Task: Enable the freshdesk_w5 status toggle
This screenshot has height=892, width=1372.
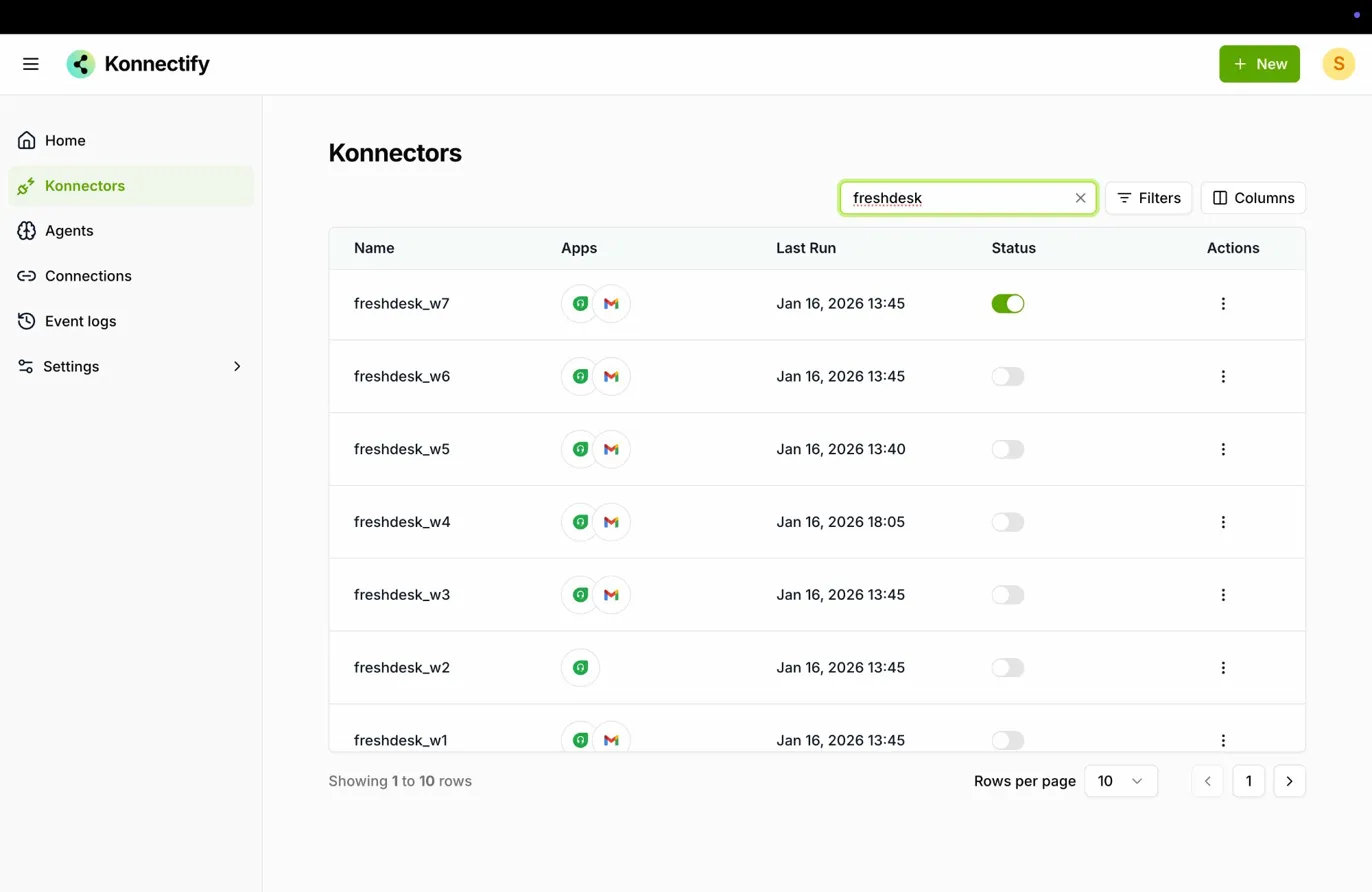Action: pos(1008,450)
